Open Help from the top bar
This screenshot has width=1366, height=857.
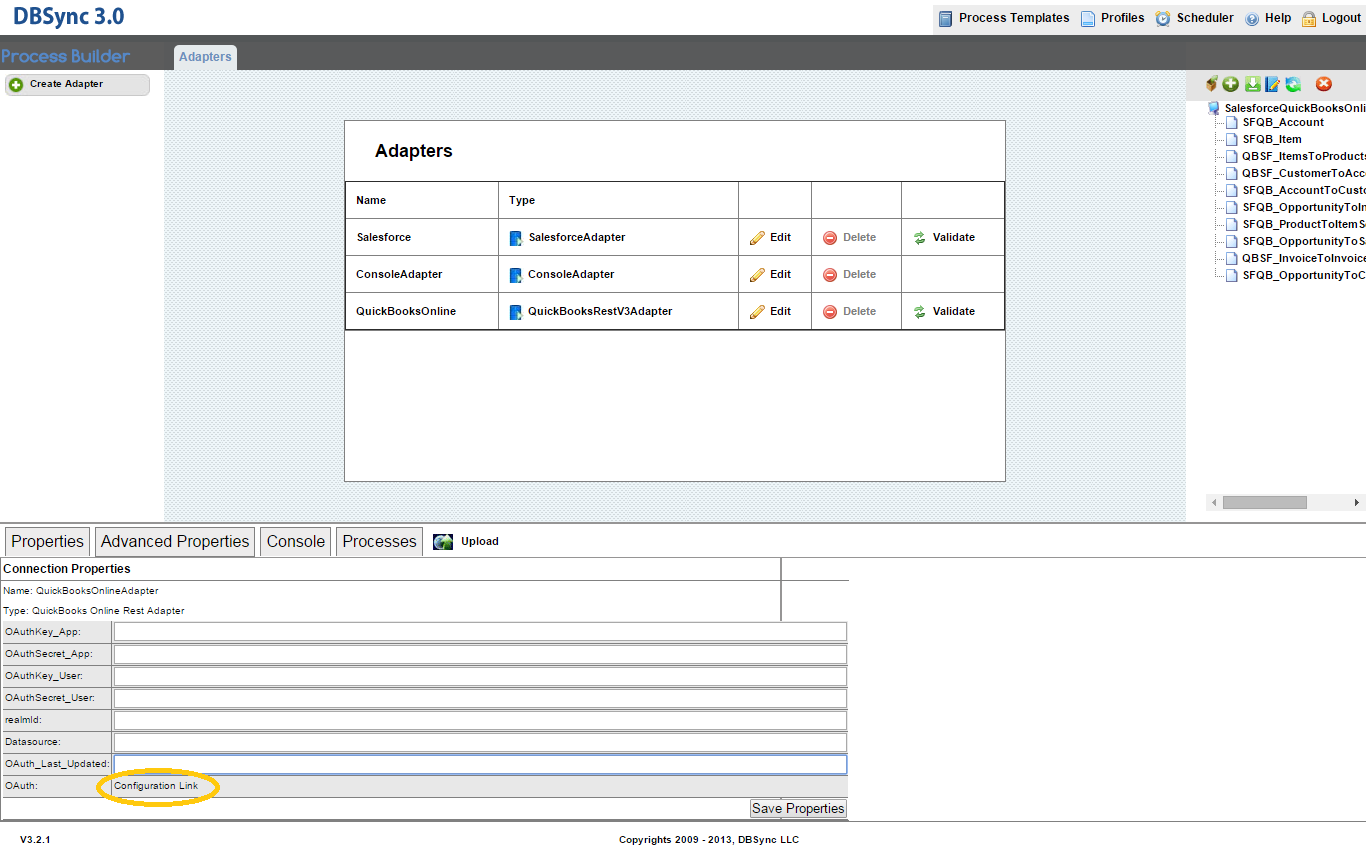(x=1267, y=18)
